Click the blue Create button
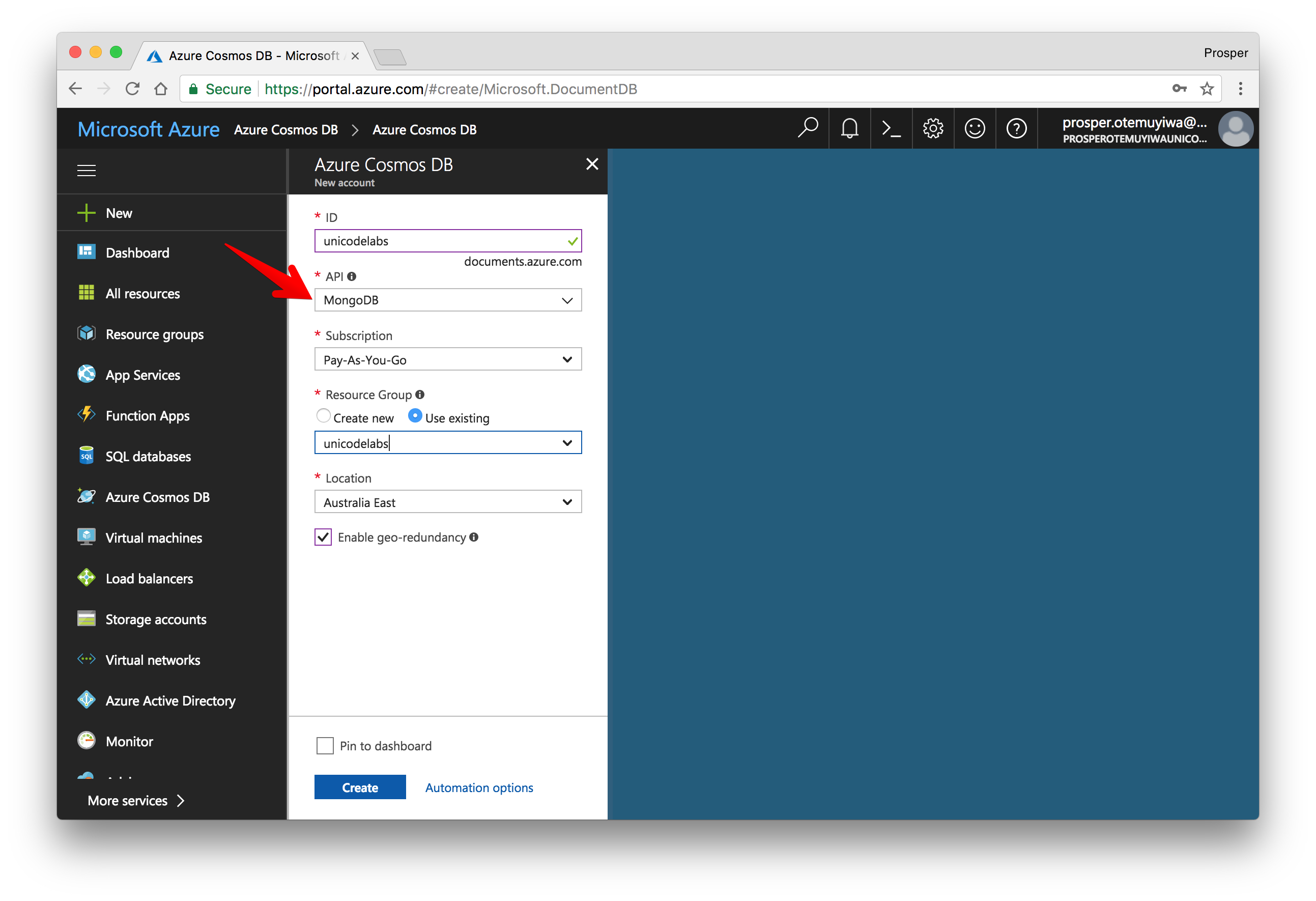Screen dimensions: 1316x901 [360, 787]
